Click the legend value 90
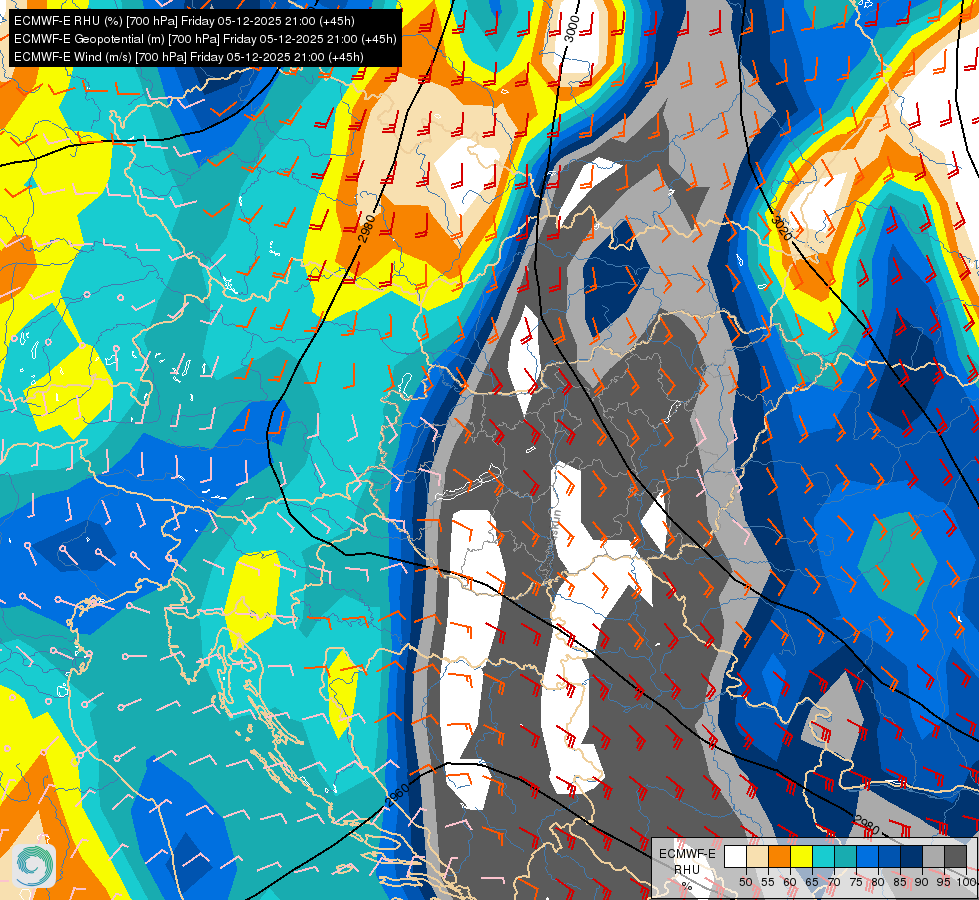The width and height of the screenshot is (979, 900). click(922, 882)
